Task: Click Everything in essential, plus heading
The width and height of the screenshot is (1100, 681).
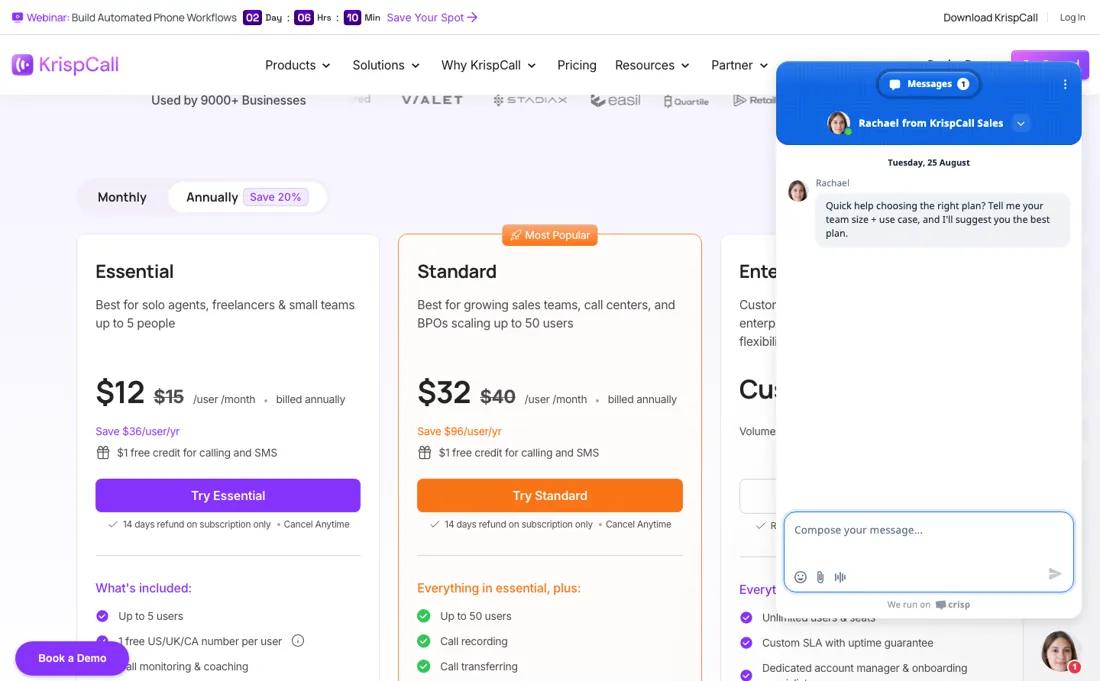Action: click(498, 588)
